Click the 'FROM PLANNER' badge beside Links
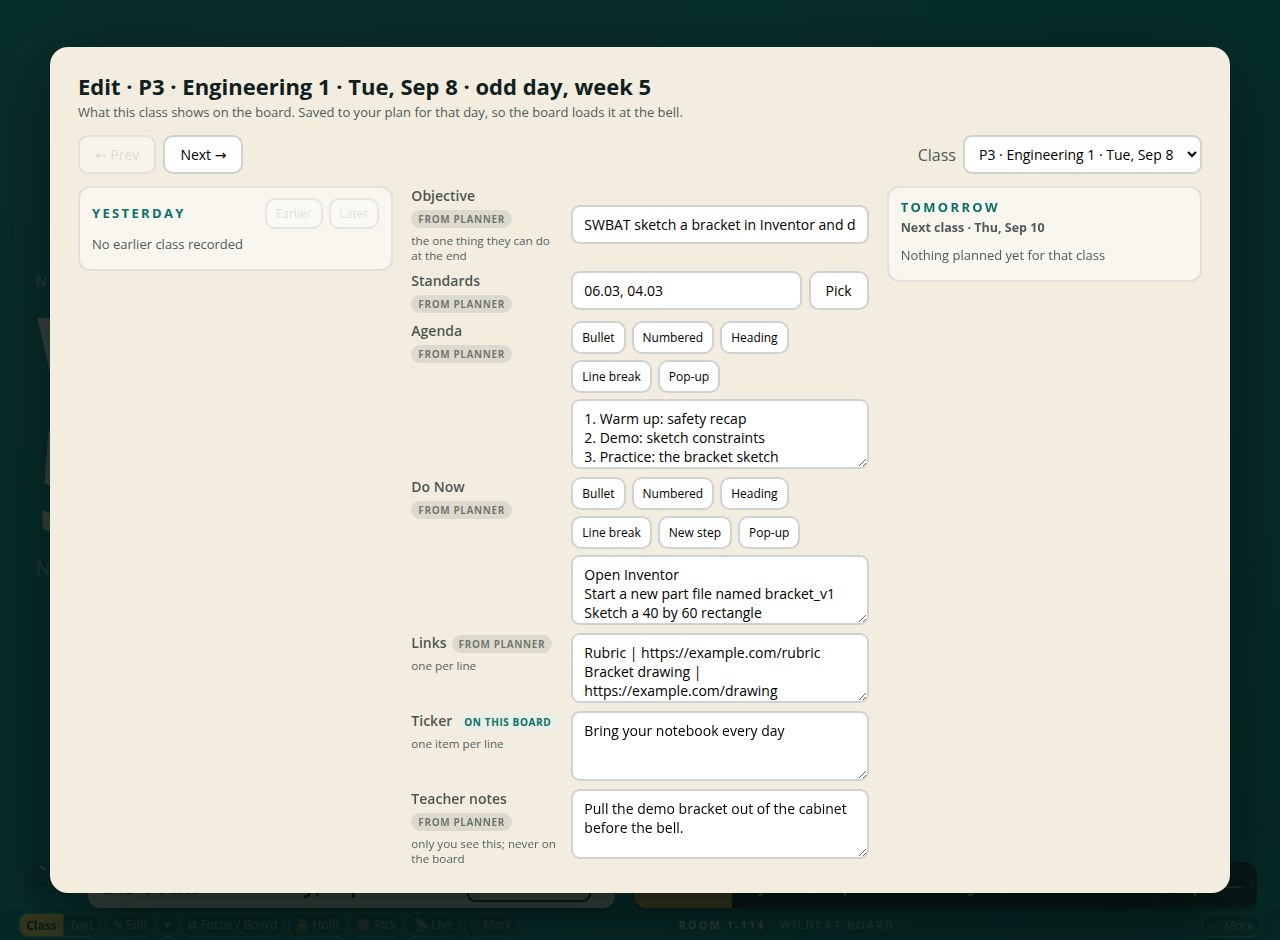This screenshot has height=940, width=1280. coord(502,644)
